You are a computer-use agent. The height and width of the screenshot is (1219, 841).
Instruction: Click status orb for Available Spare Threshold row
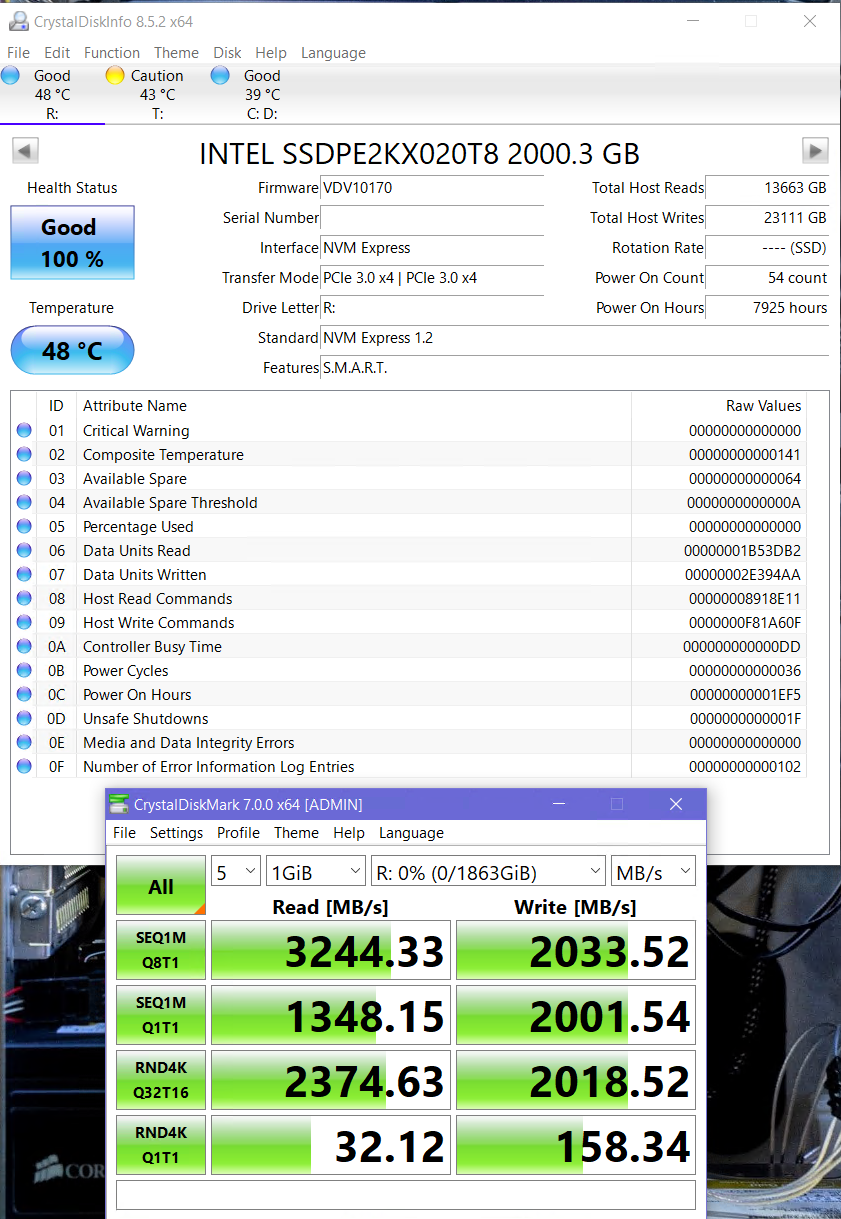tap(24, 503)
